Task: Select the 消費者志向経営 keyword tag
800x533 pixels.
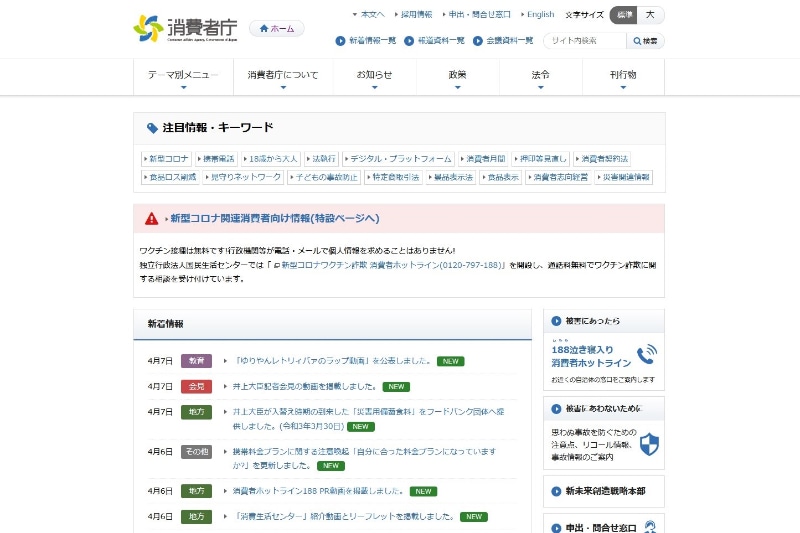Action: pyautogui.click(x=558, y=177)
